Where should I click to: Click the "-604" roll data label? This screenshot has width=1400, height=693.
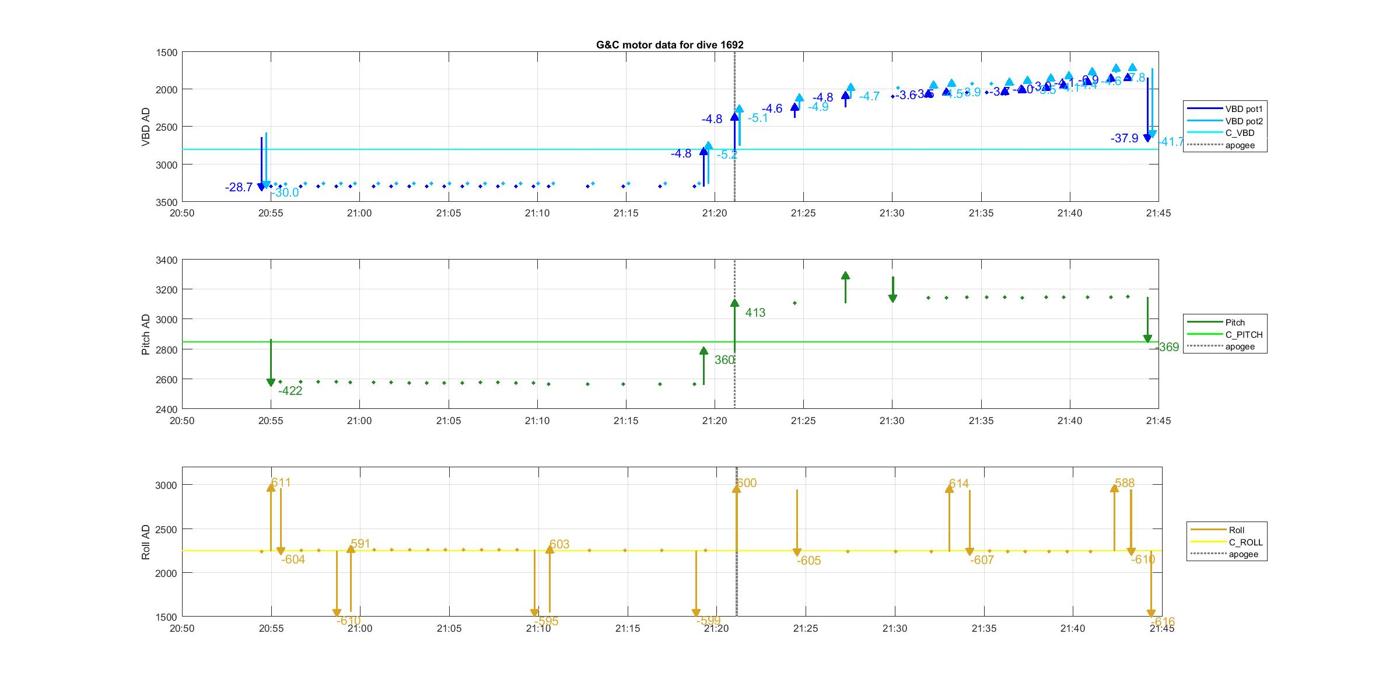293,560
